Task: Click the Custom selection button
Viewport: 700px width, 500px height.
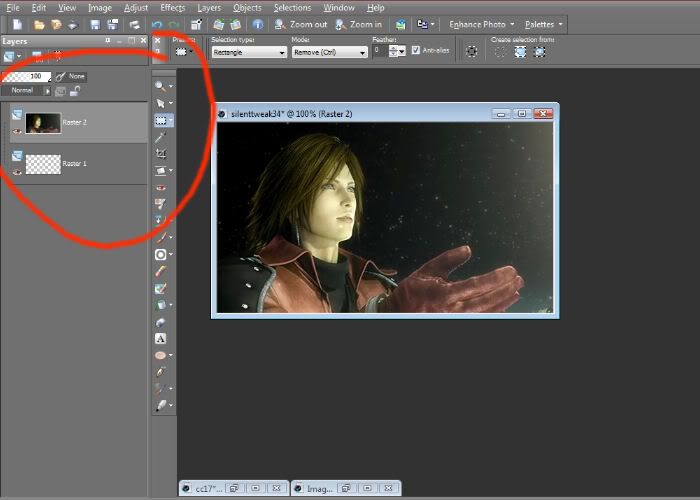Action: pos(471,52)
